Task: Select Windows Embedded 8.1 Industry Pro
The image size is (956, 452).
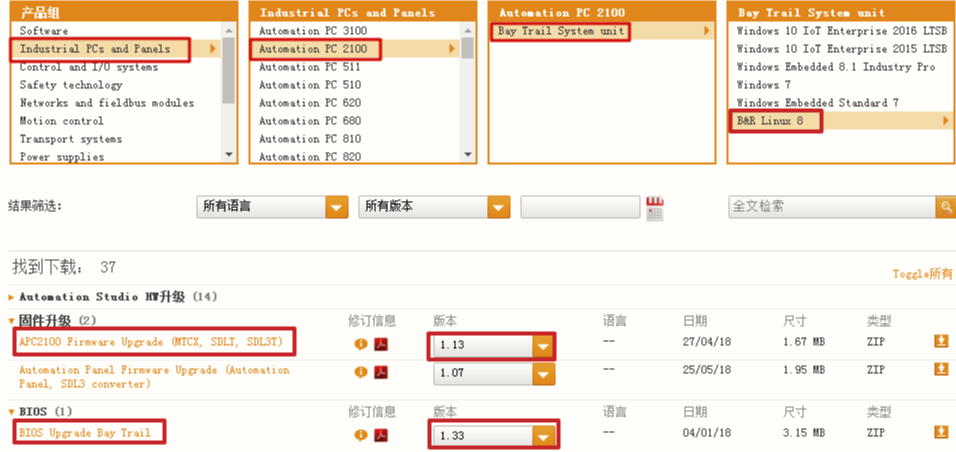Action: click(836, 67)
